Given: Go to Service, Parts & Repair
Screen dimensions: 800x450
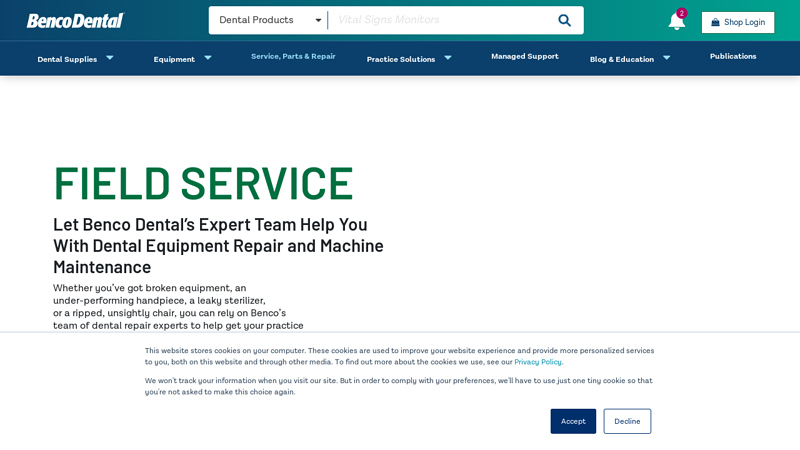Looking at the screenshot, I should point(293,56).
